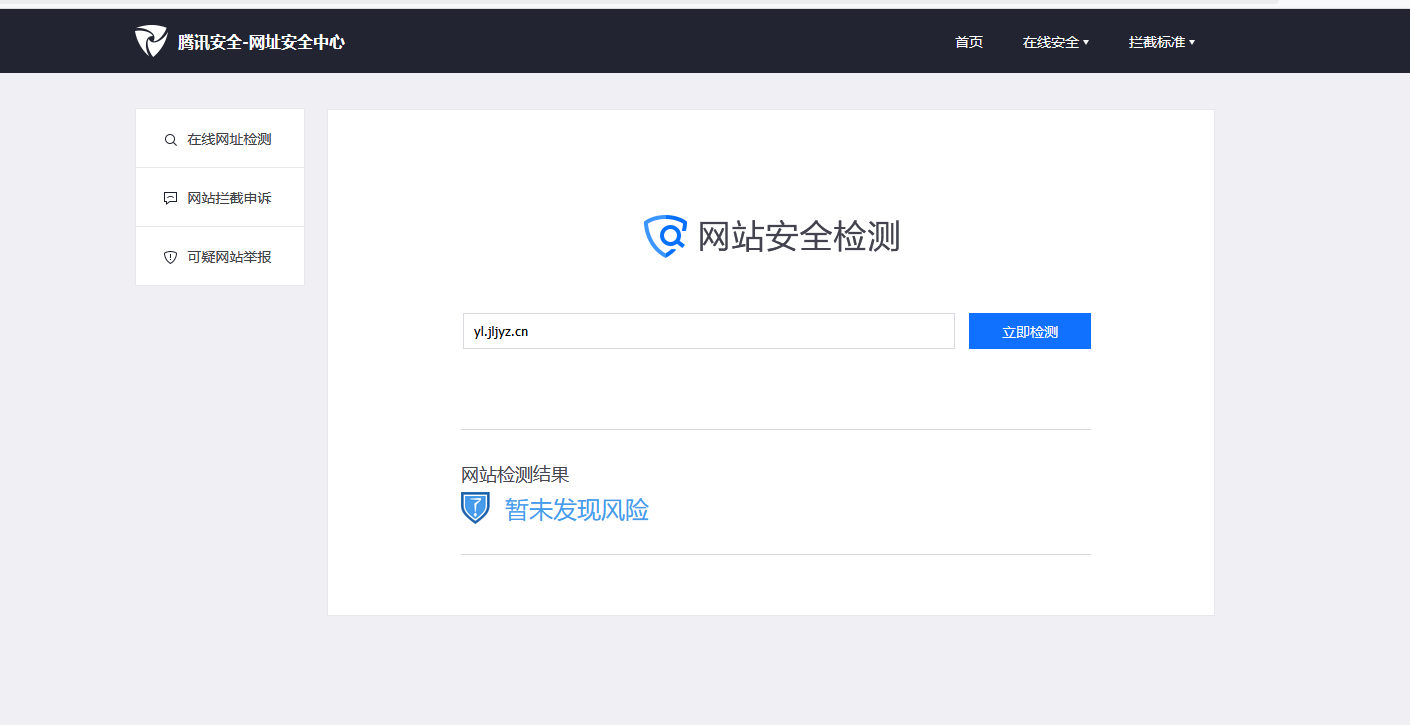The width and height of the screenshot is (1410, 725).
Task: Click the speech bubble icon beside 网站拦截申诉
Action: (x=170, y=198)
